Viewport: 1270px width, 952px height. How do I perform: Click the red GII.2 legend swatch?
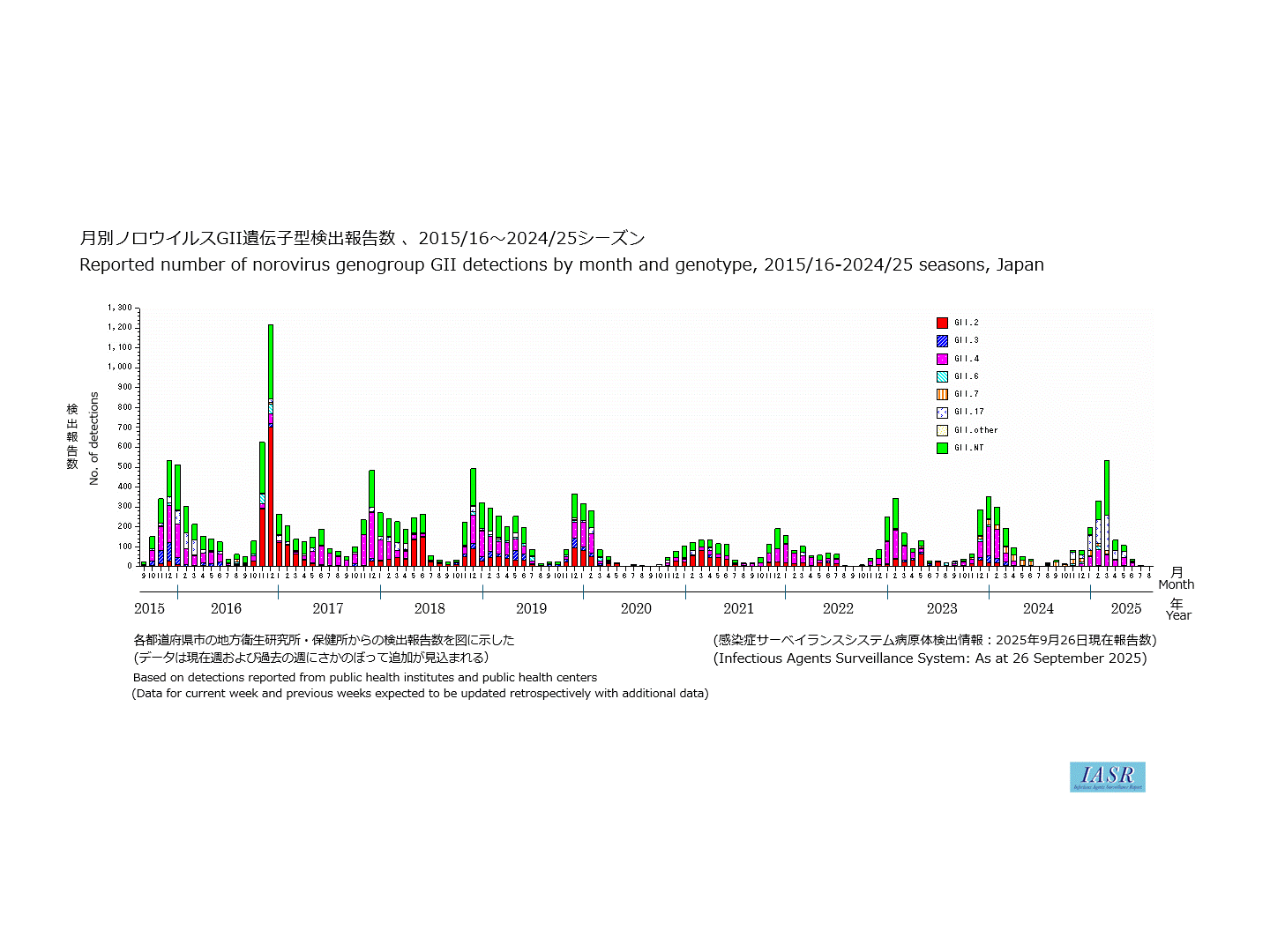(942, 324)
